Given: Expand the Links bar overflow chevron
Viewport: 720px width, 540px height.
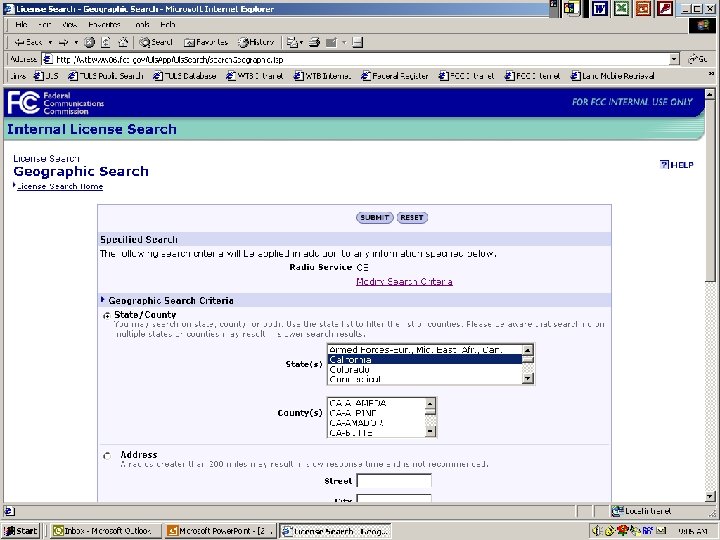Looking at the screenshot, I should click(711, 74).
